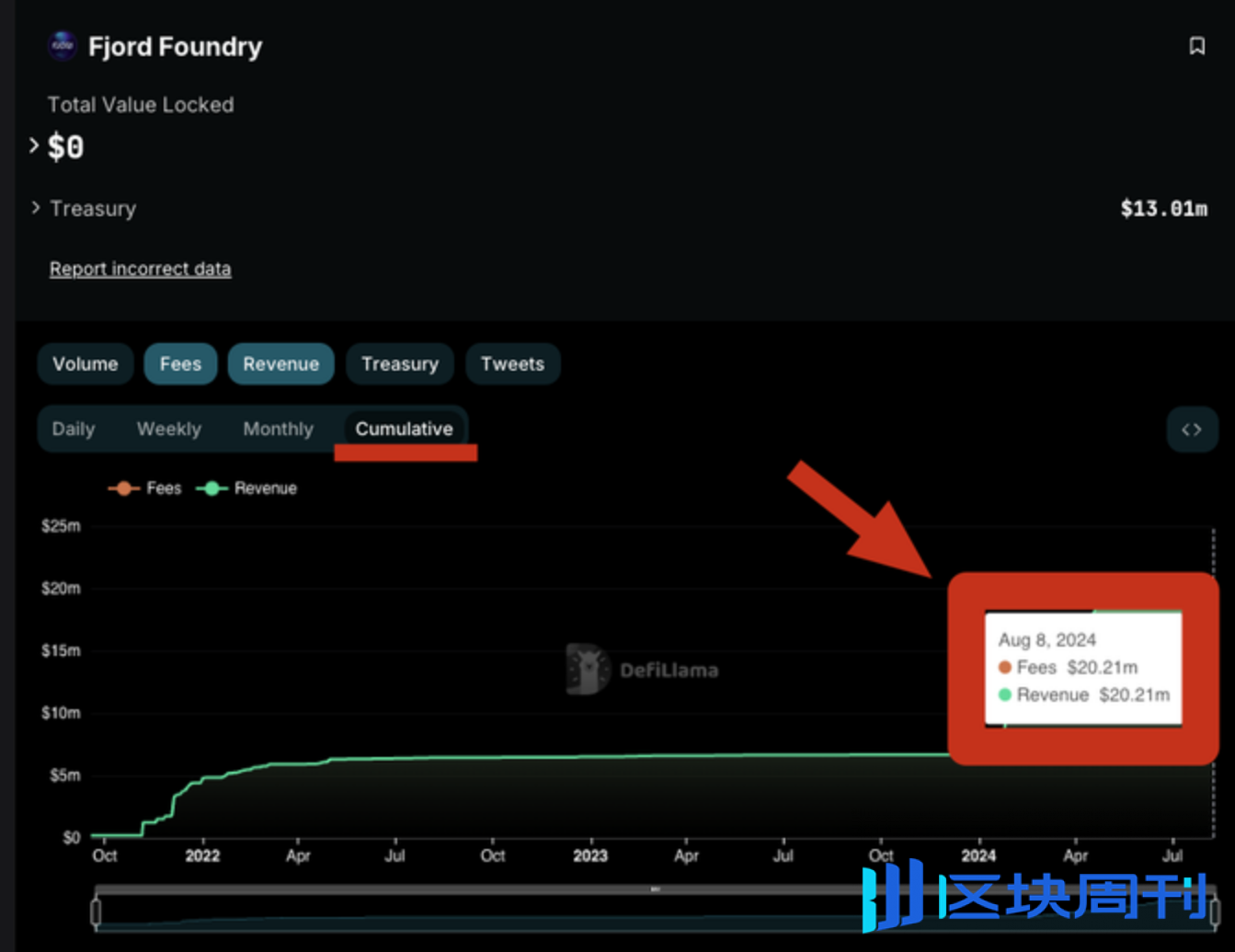The height and width of the screenshot is (952, 1235).
Task: Click the center grip of range slider
Action: pos(655,889)
